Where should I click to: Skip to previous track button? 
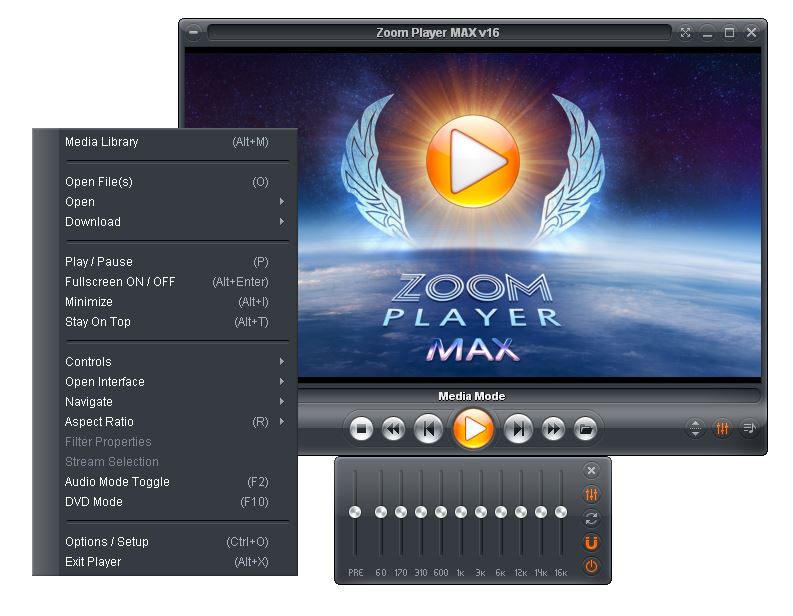pos(428,429)
